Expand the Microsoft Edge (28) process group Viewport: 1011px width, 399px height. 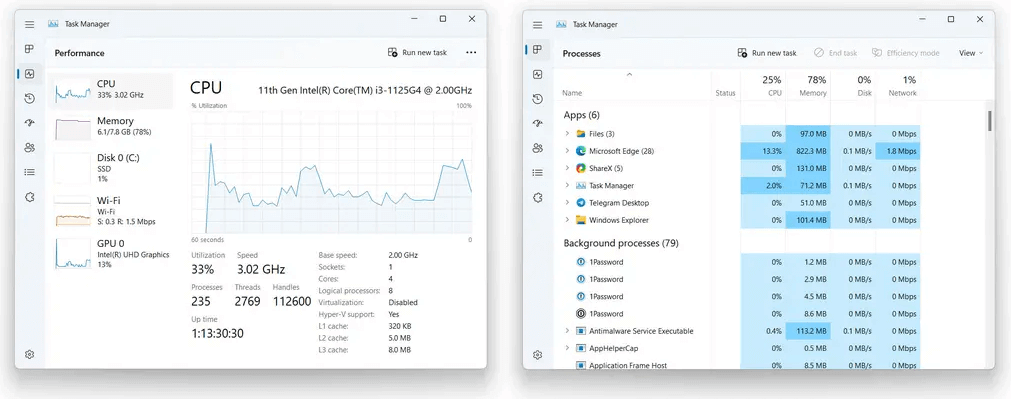(x=567, y=151)
